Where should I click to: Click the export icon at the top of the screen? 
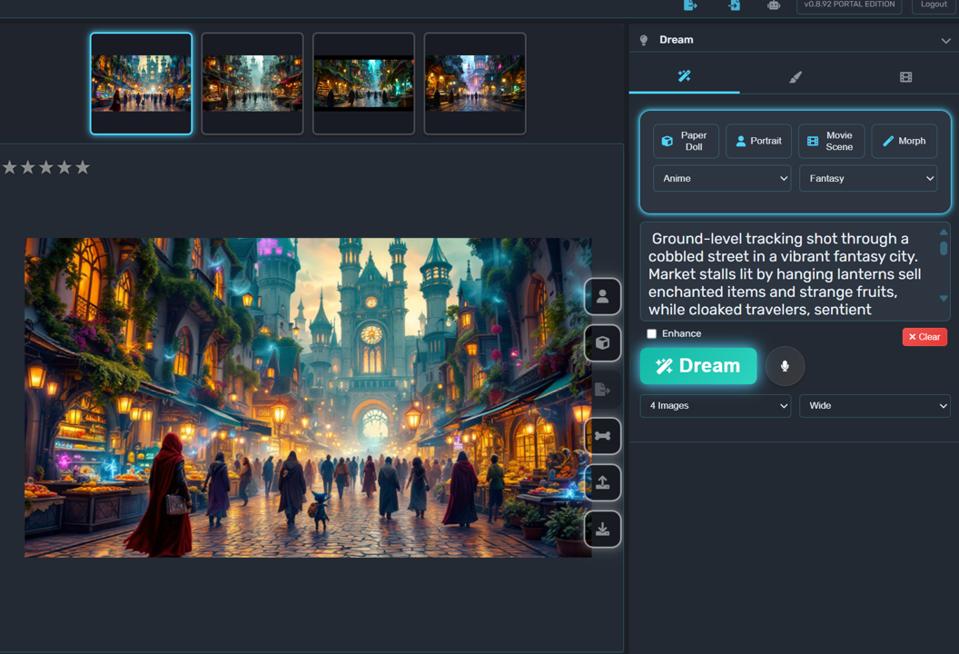(691, 7)
